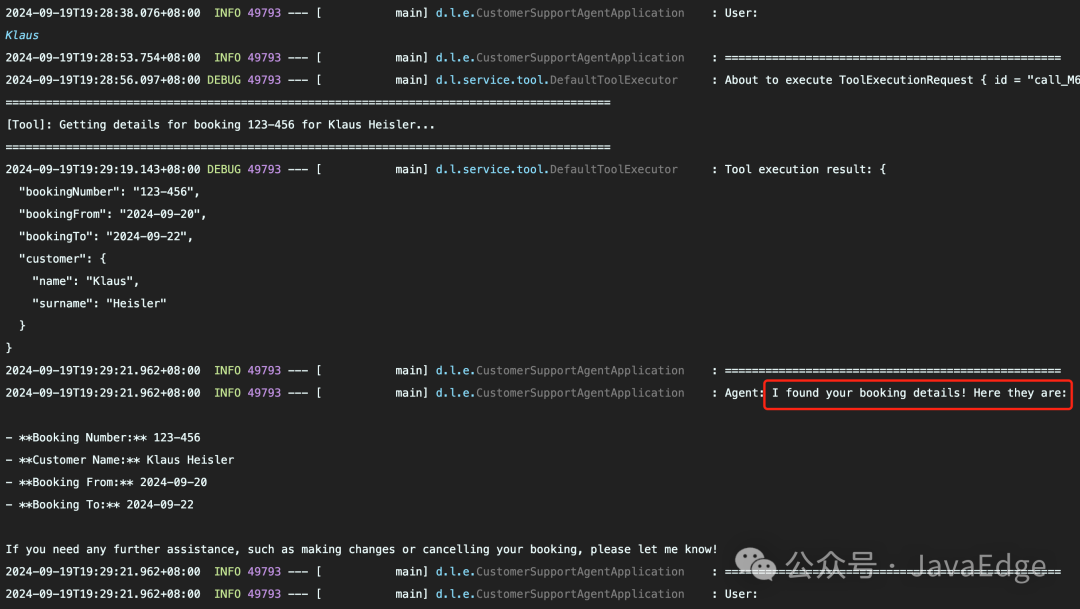1080x609 pixels.
Task: Click the timestamp 2024-09-19T19:28:38.076+08:00
Action: point(103,13)
